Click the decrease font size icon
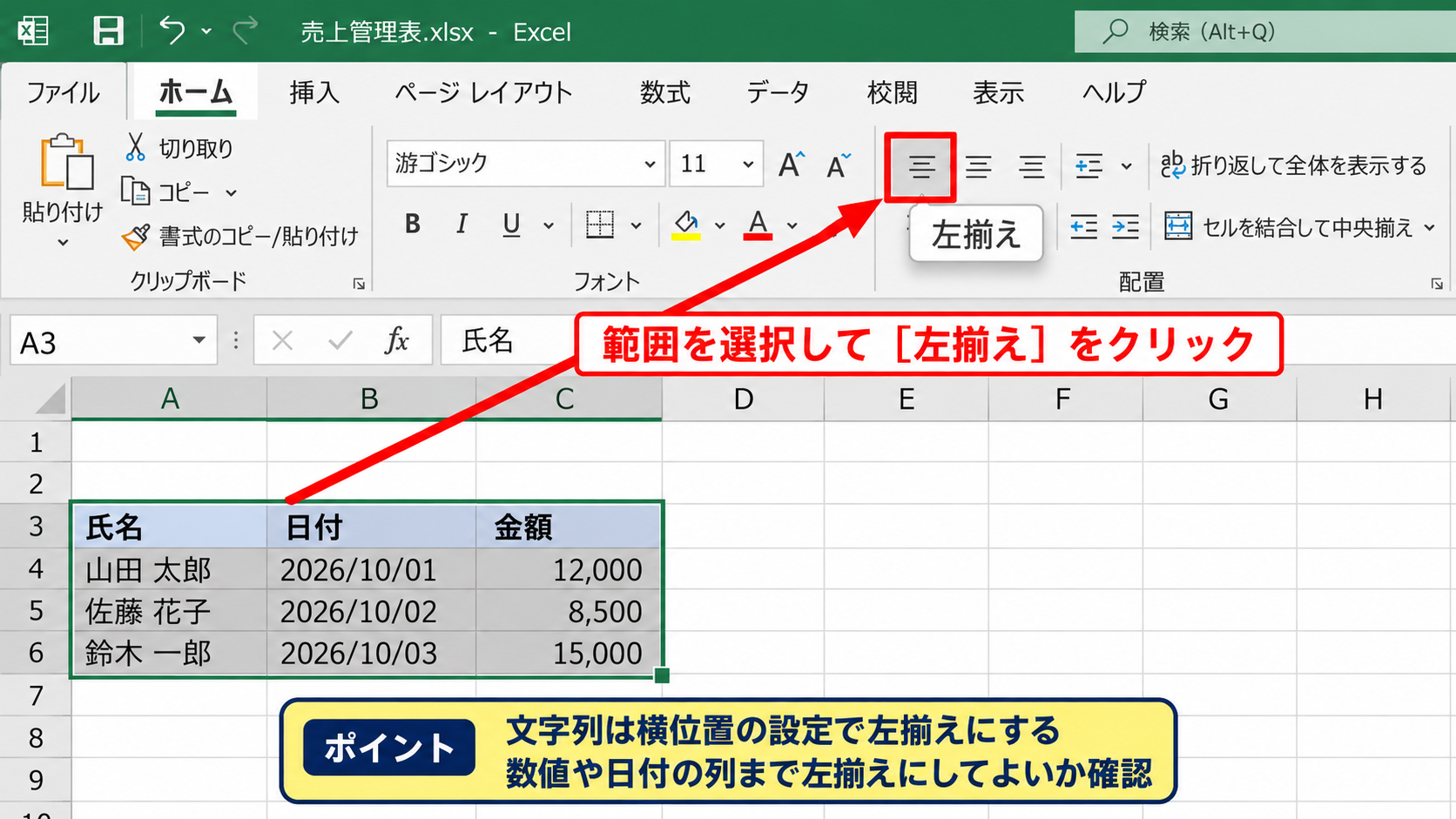 [839, 164]
